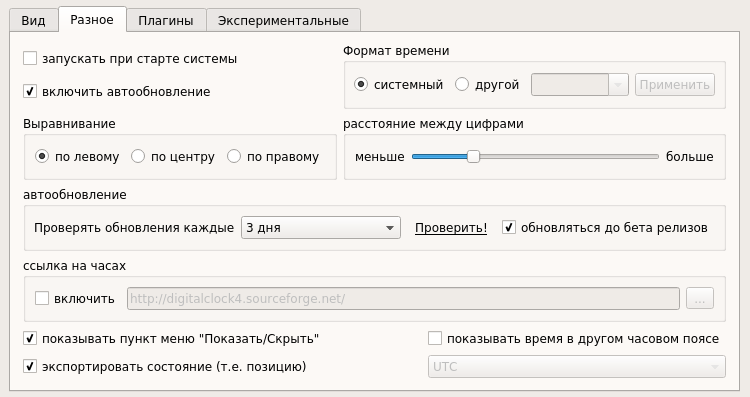Screen dimensions: 750x397
Task: Click the Формат времени group label
Action: pos(396,51)
